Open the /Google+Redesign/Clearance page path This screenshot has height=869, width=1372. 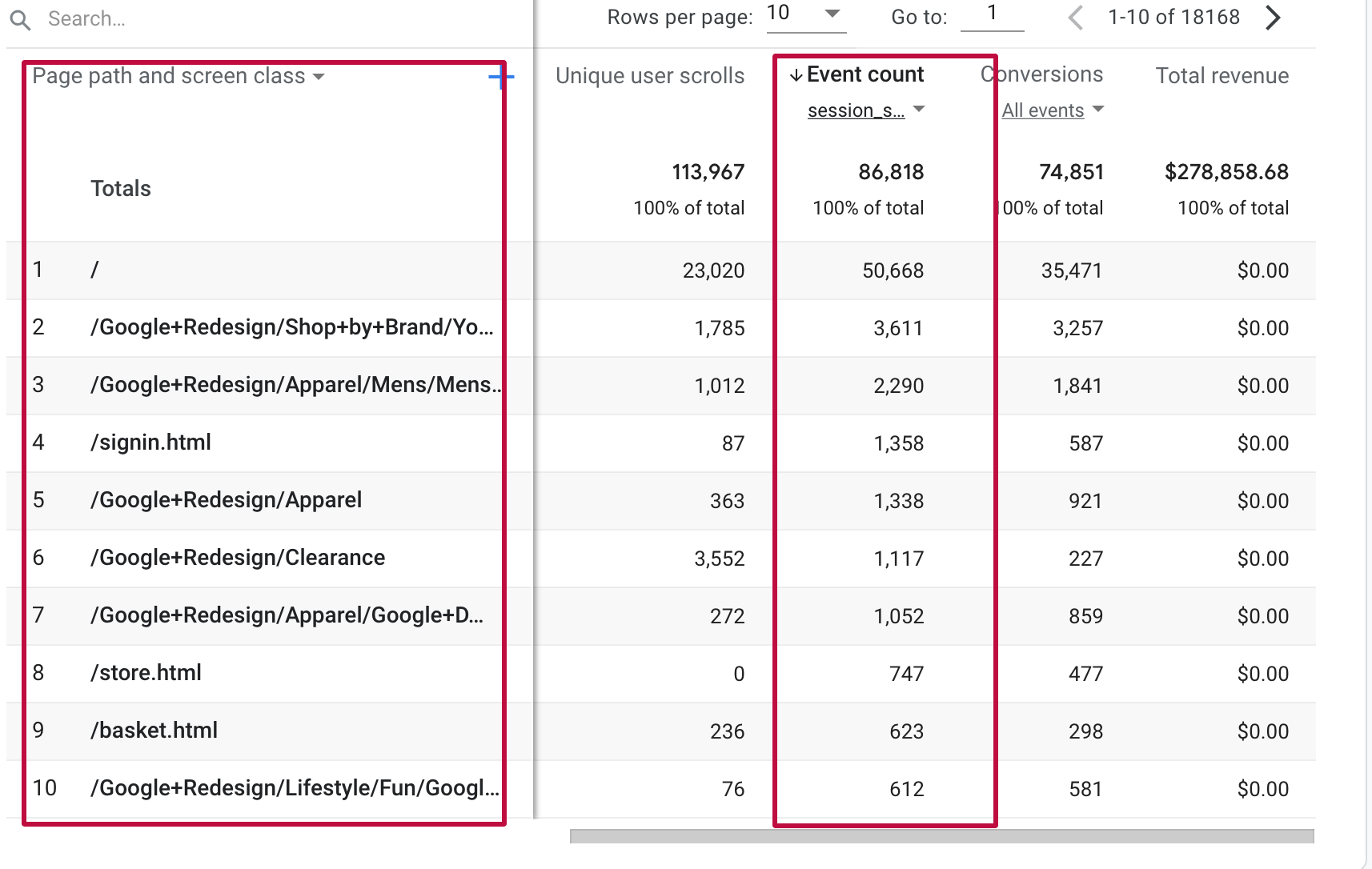point(238,557)
